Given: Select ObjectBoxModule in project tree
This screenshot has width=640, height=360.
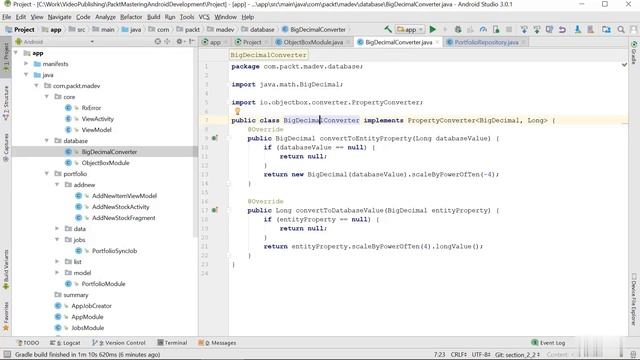Looking at the screenshot, I should tap(105, 162).
